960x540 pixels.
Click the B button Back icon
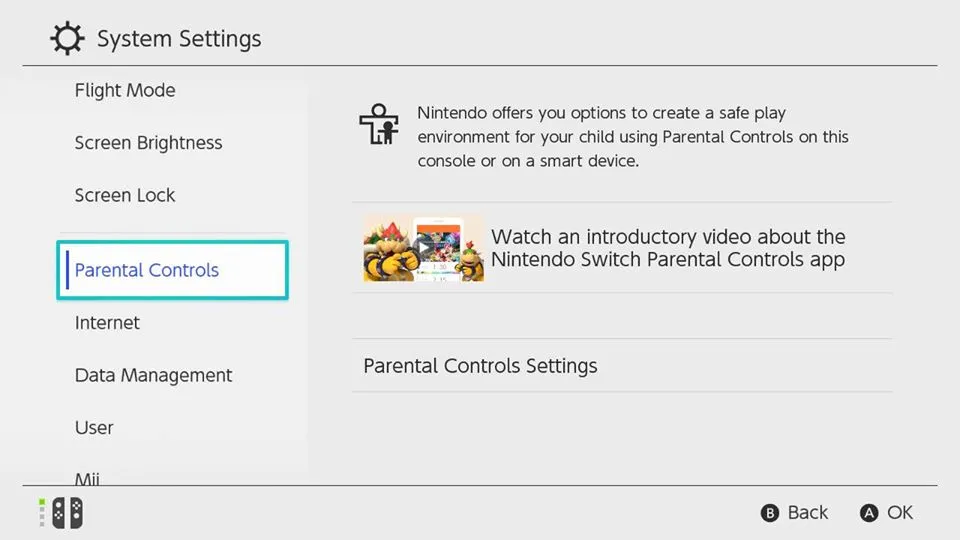point(770,513)
